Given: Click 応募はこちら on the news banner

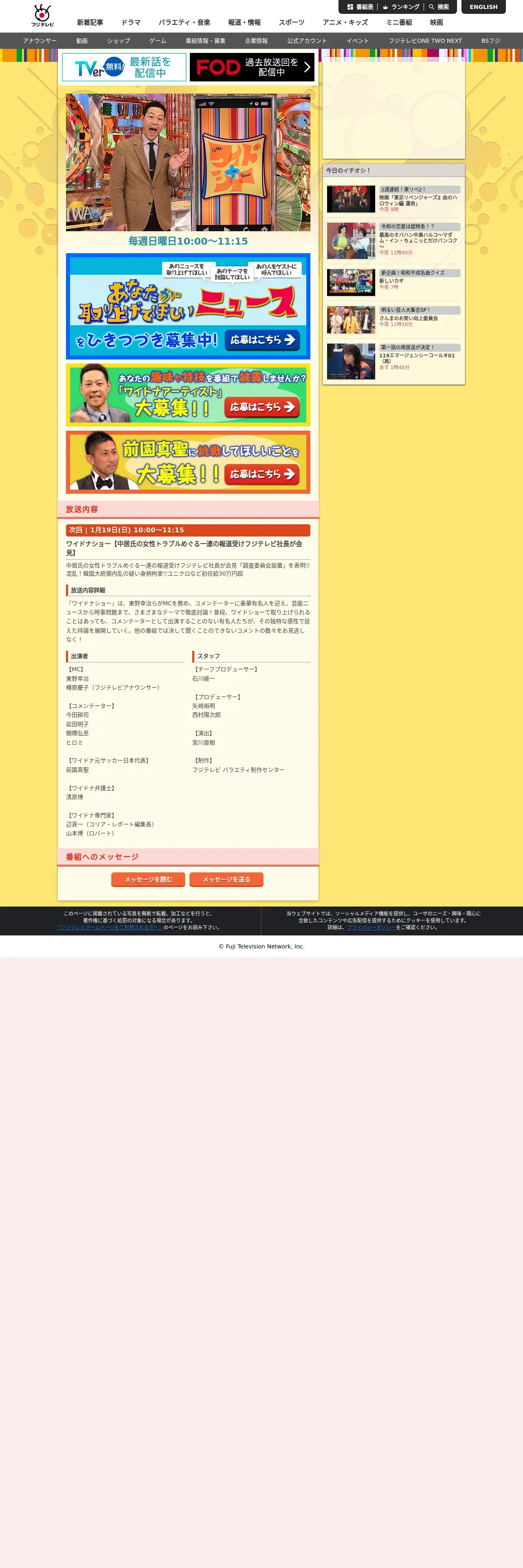Looking at the screenshot, I should 262,339.
